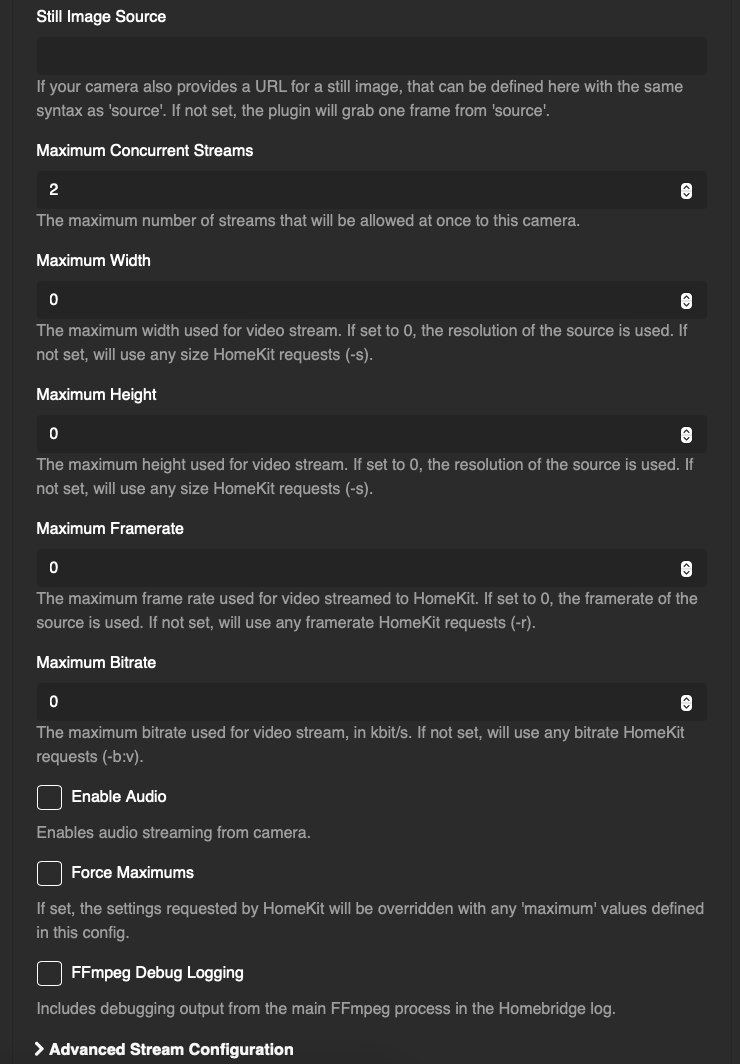The width and height of the screenshot is (740, 1064).
Task: Check the Force Maximums option
Action: 49,873
